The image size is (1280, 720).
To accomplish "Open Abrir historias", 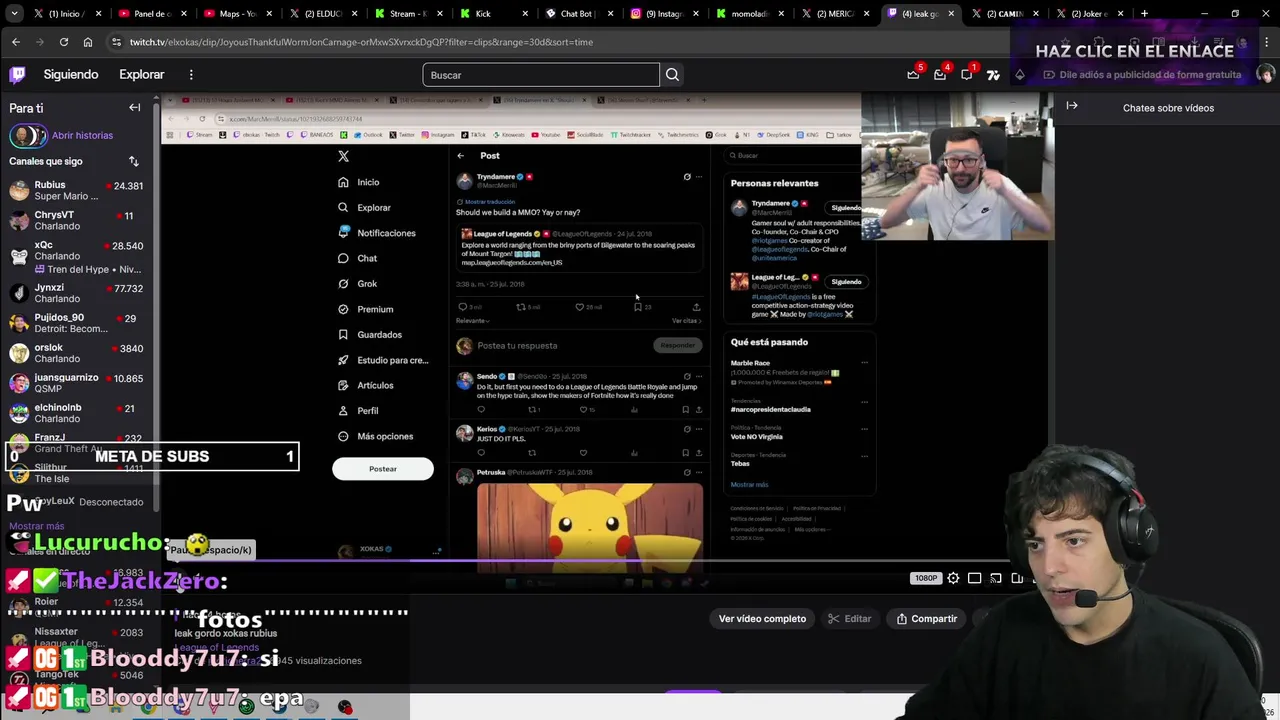I will click(62, 135).
